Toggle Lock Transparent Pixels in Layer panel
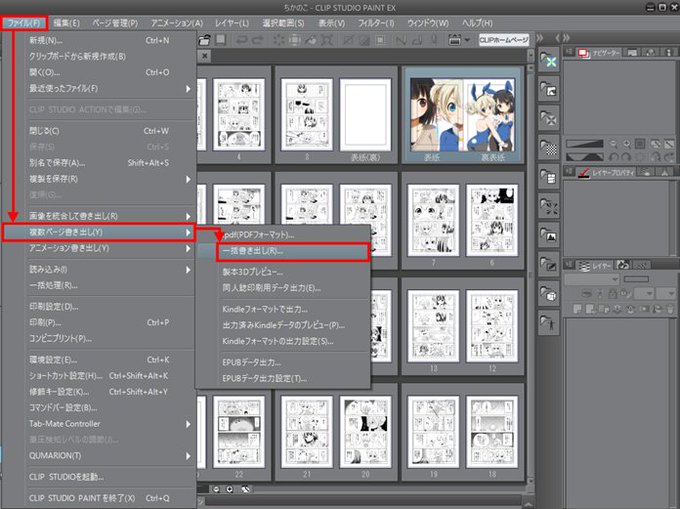 click(625, 294)
